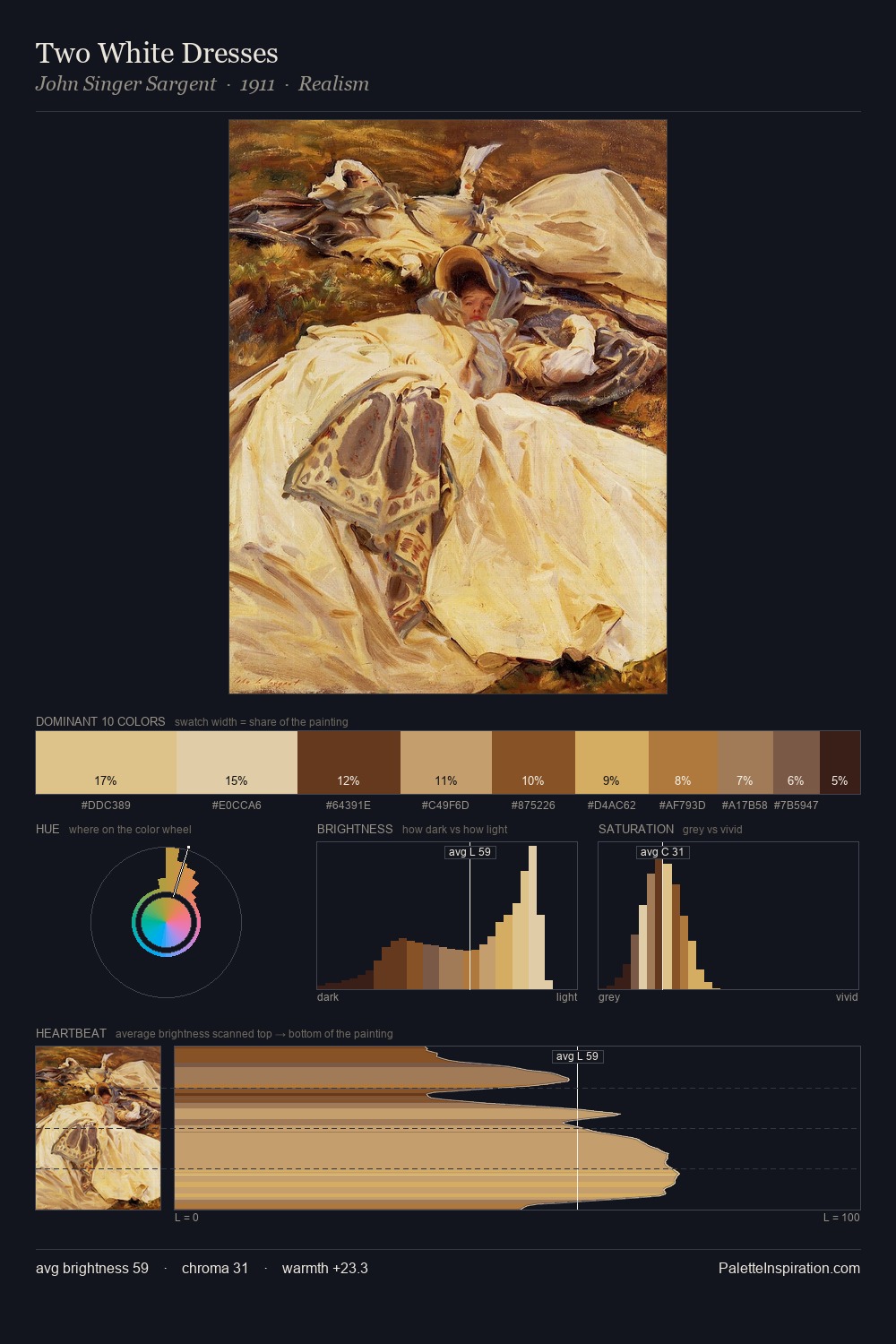
Task: Click 'avg brightness 59' in the footer
Action: [x=92, y=1268]
